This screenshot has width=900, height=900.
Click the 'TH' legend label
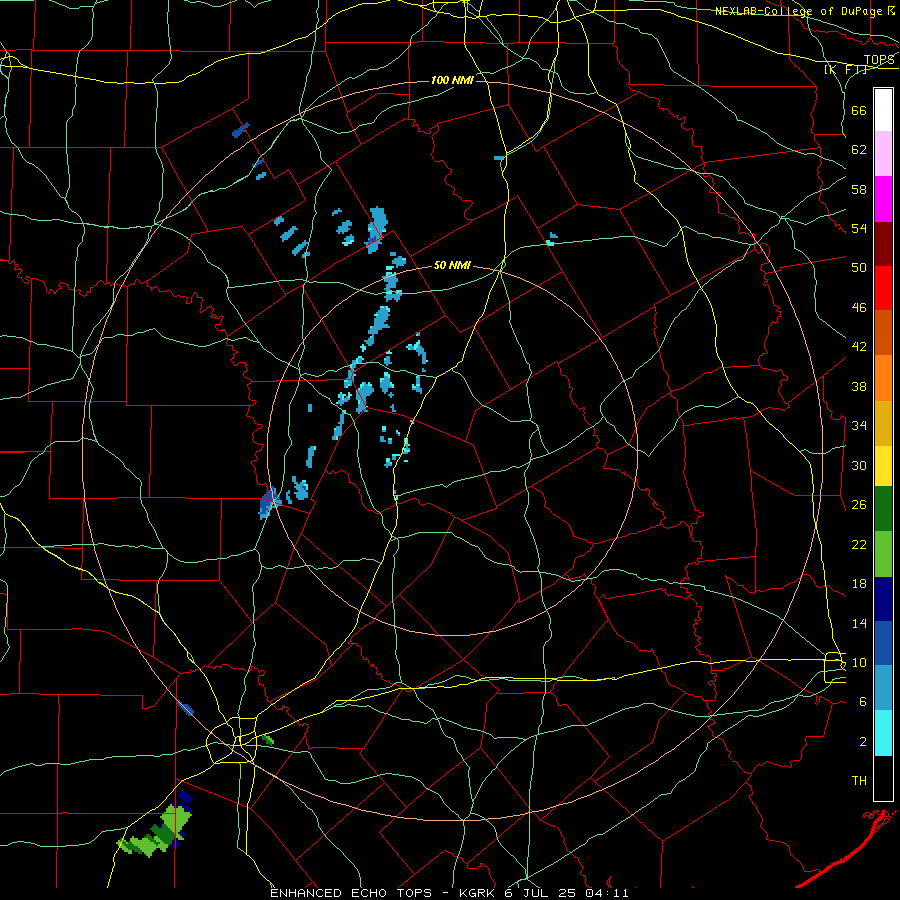click(x=859, y=781)
